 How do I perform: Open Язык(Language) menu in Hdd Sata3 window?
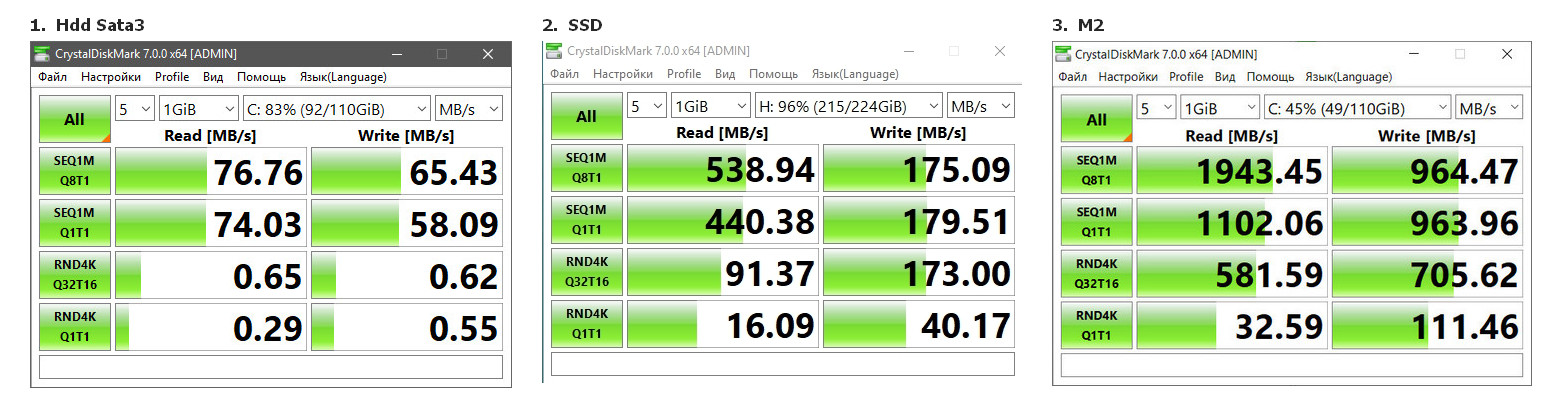click(x=343, y=77)
